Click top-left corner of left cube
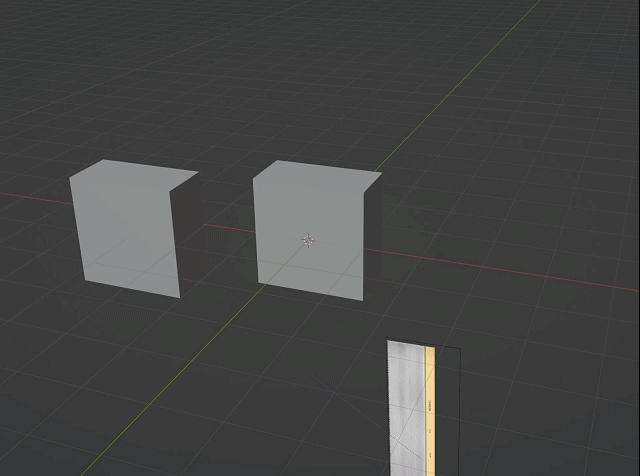Image resolution: width=640 pixels, height=476 pixels. [71, 178]
